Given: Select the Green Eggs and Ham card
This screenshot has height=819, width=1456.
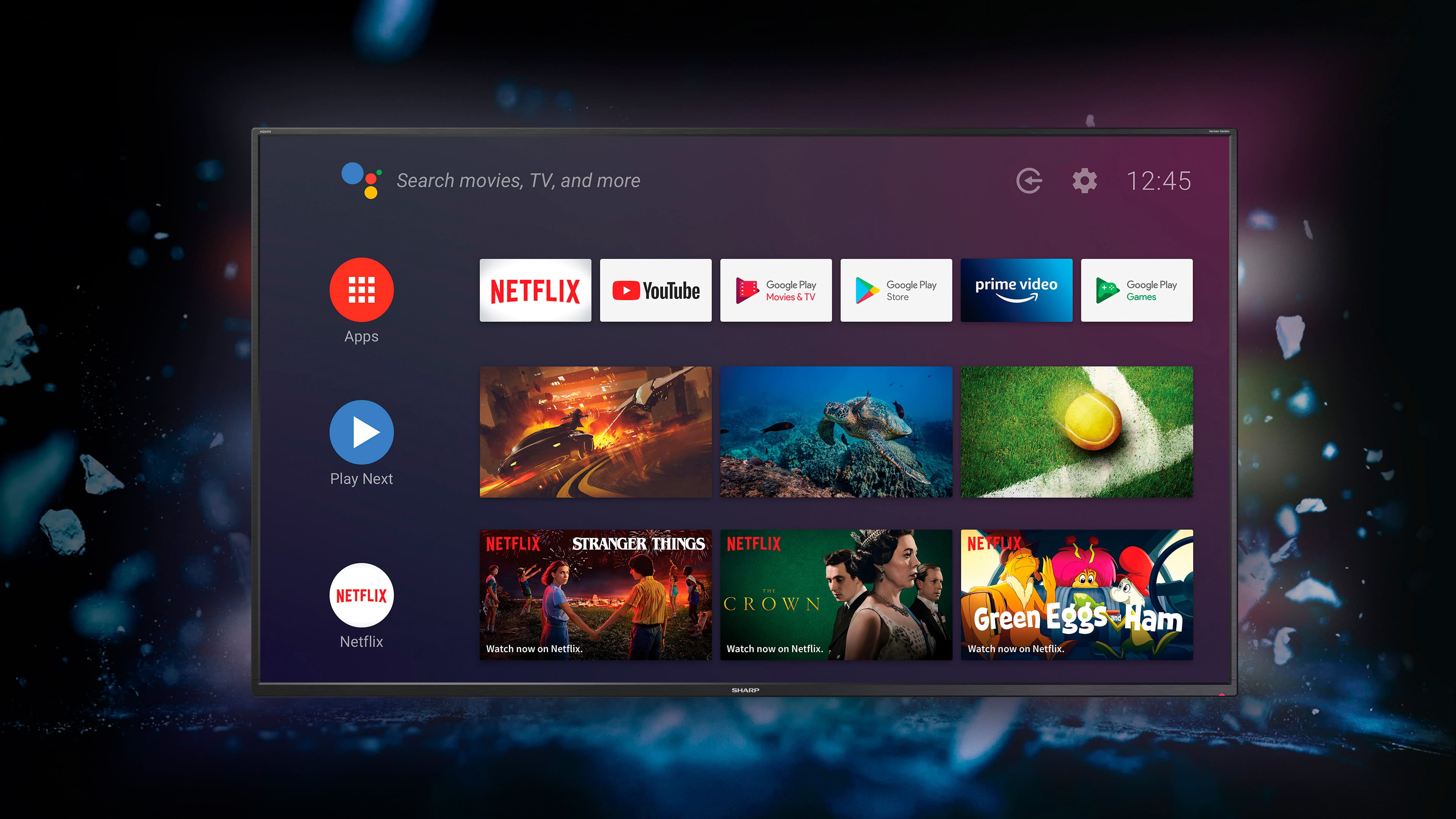Looking at the screenshot, I should [1077, 595].
